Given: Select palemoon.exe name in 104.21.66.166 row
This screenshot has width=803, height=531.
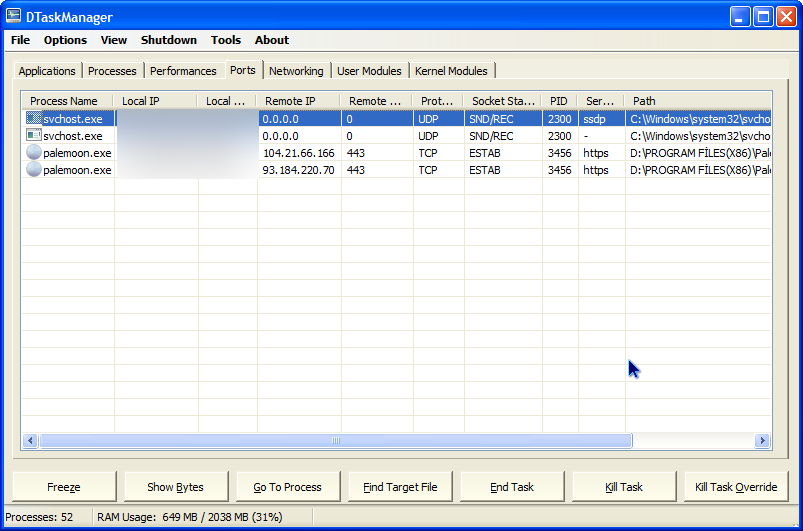Looking at the screenshot, I should click(x=77, y=153).
